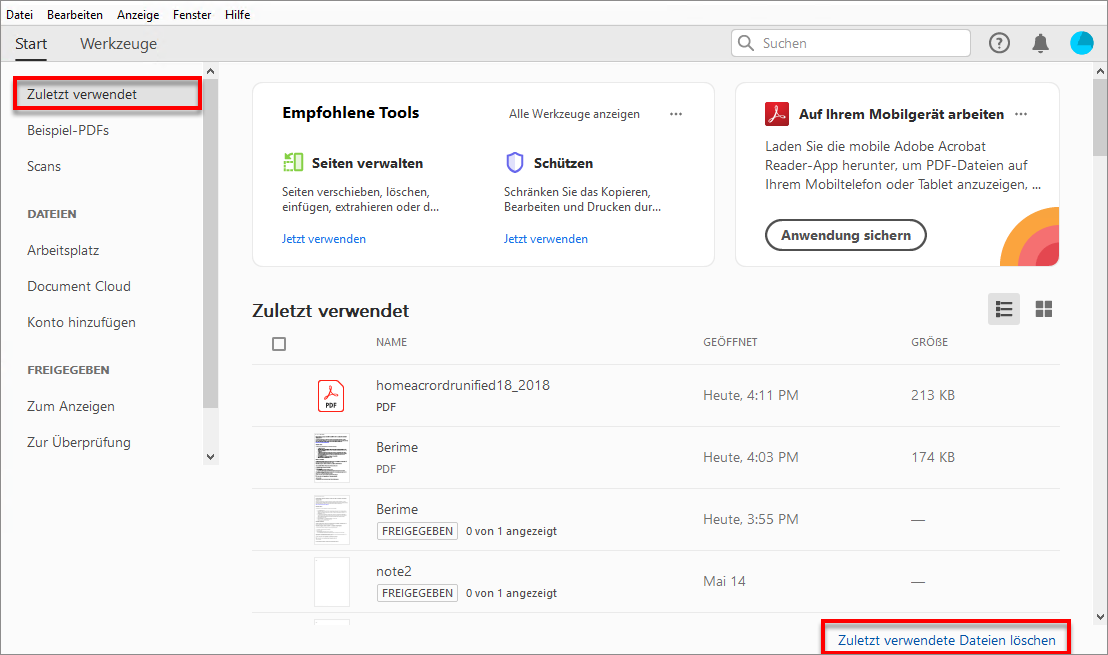The height and width of the screenshot is (655, 1108).
Task: Open the Berime document thumbnail
Action: [x=331, y=457]
